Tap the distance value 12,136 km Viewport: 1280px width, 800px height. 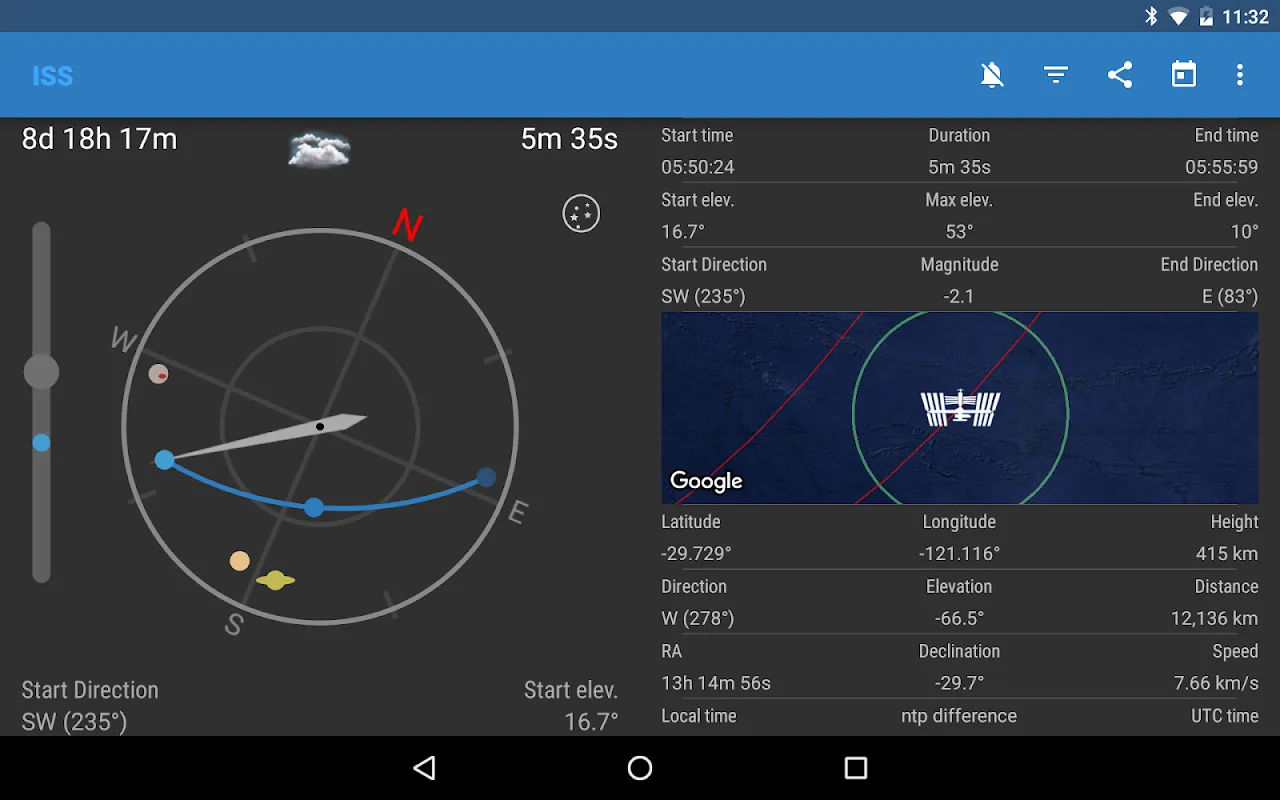click(x=1214, y=618)
